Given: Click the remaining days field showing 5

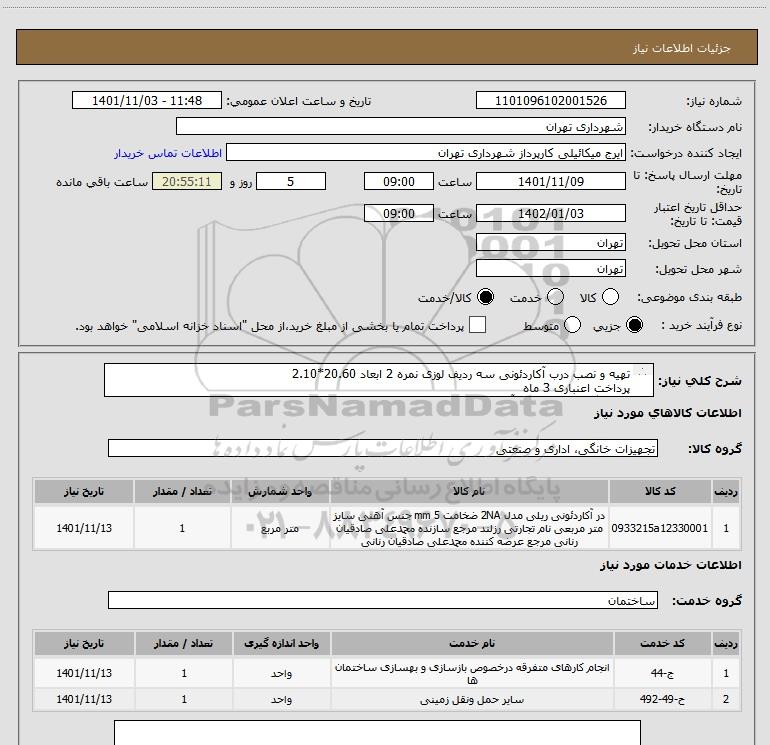Looking at the screenshot, I should tap(291, 181).
